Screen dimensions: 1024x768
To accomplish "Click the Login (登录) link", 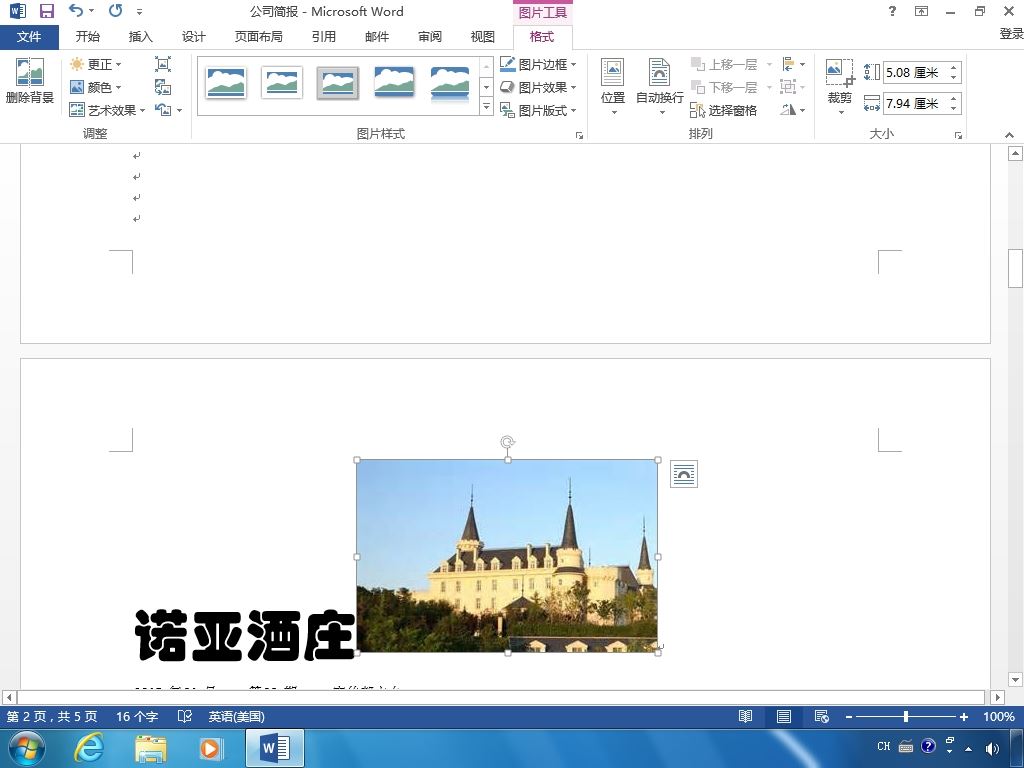I will pyautogui.click(x=1011, y=34).
